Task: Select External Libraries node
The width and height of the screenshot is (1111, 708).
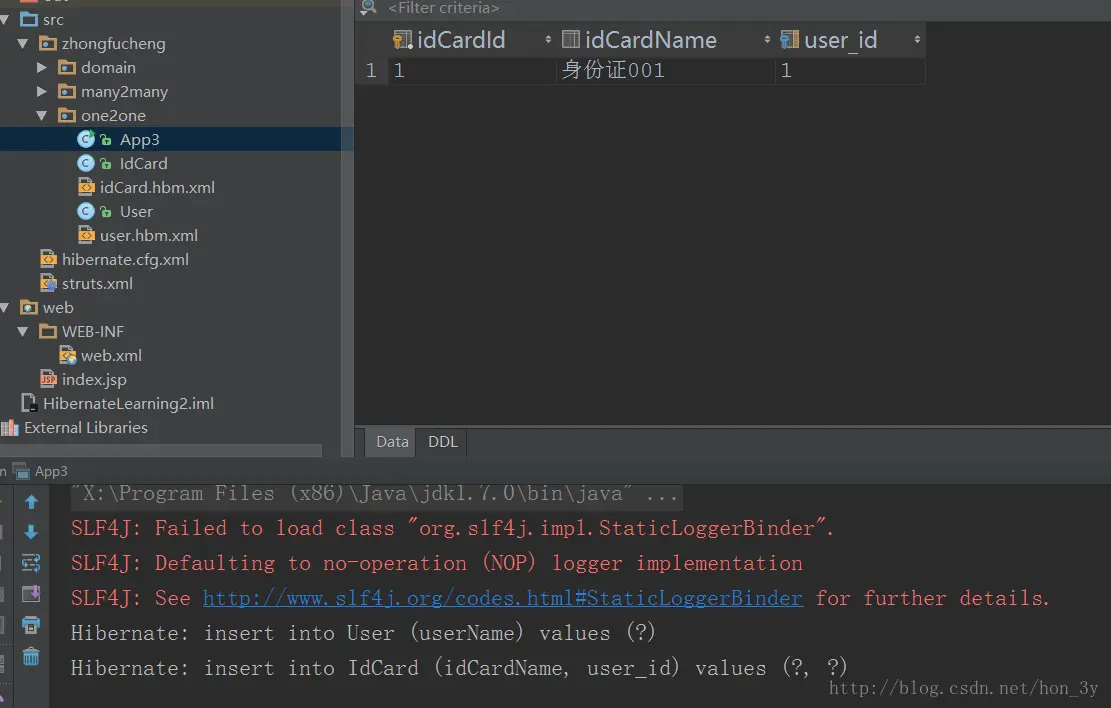Action: [86, 427]
